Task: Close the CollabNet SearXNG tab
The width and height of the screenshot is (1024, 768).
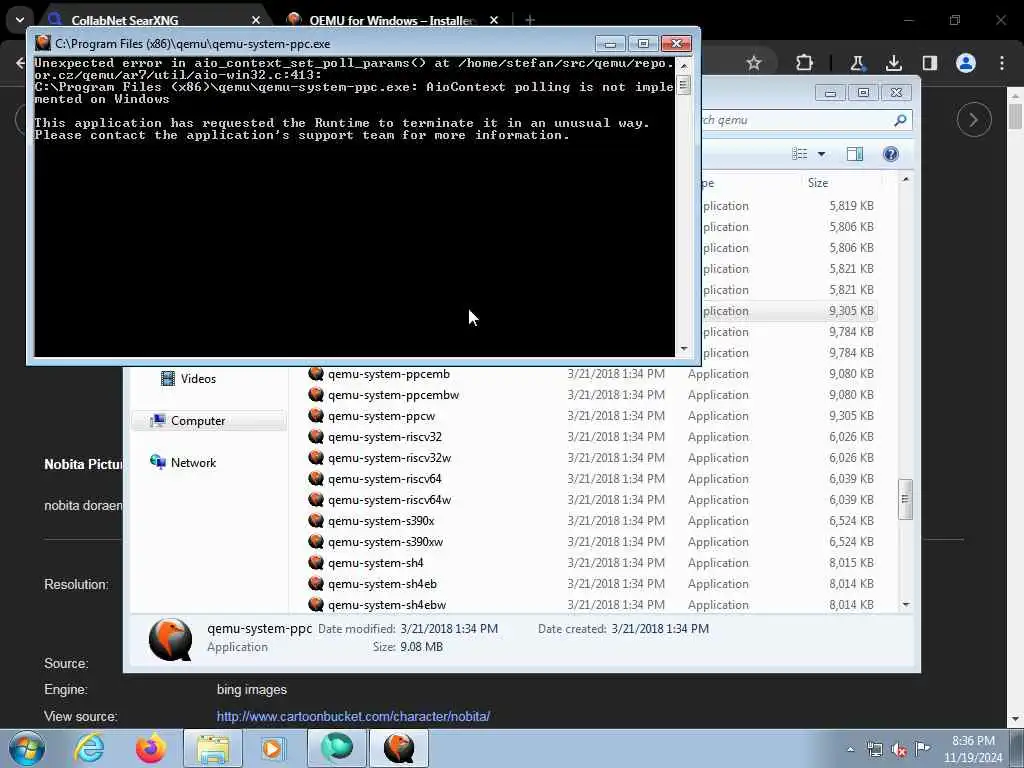Action: click(x=256, y=20)
